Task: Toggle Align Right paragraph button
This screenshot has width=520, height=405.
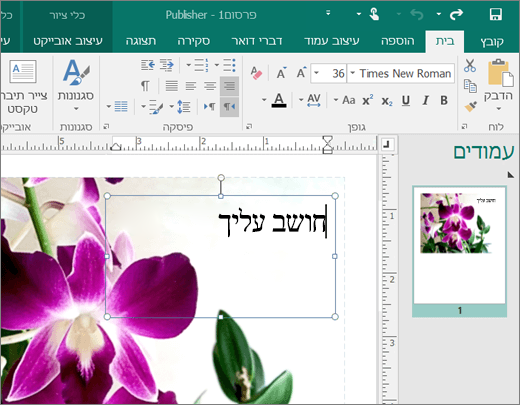Action: [229, 86]
